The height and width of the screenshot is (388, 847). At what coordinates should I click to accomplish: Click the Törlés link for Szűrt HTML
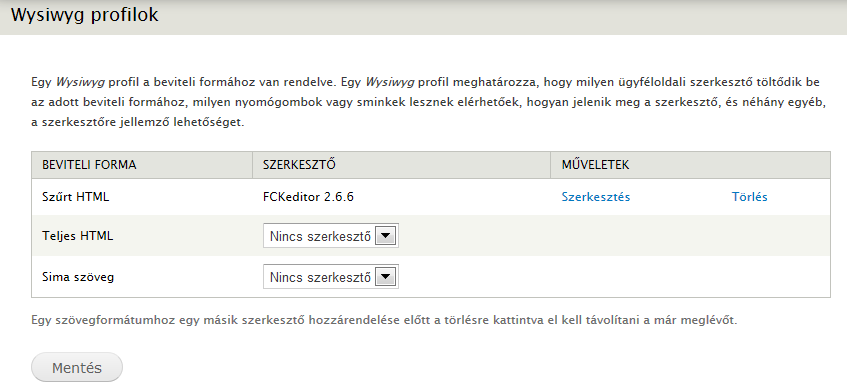[x=749, y=197]
